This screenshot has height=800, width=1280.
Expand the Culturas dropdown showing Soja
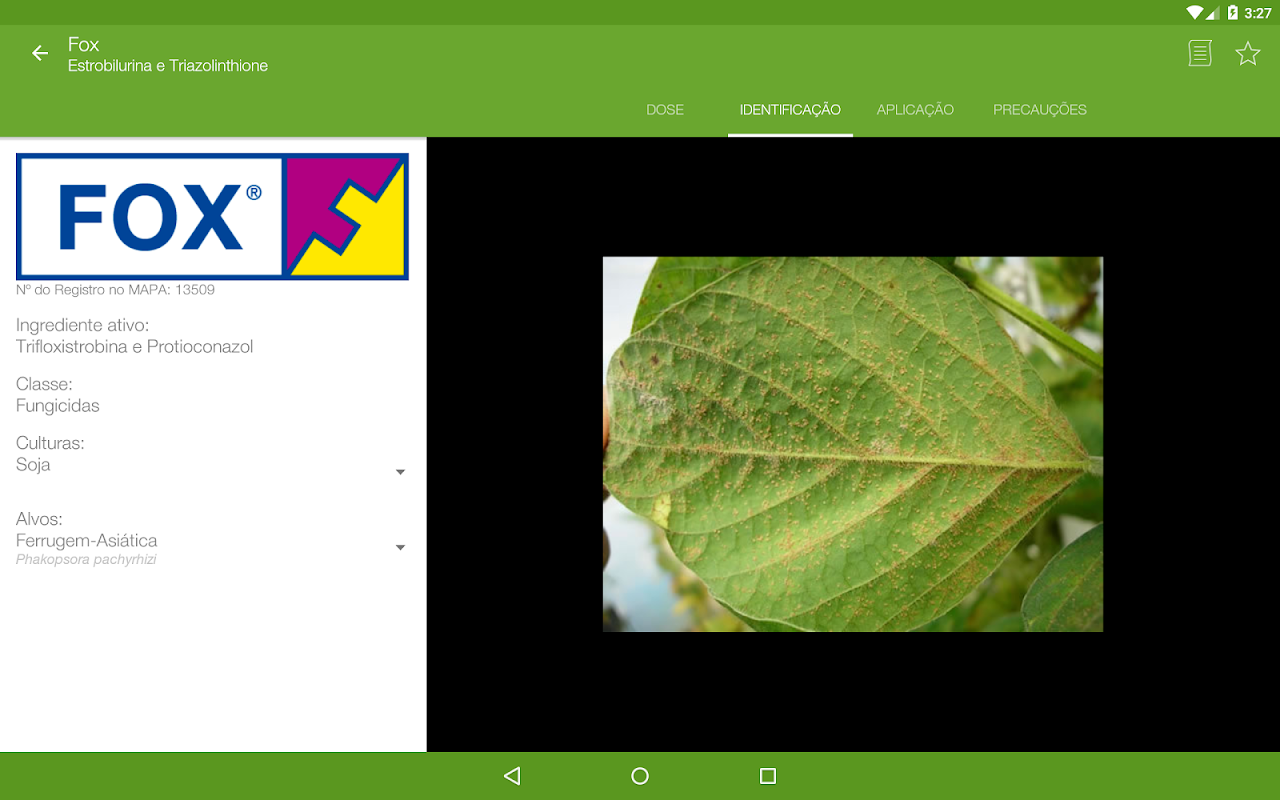coord(211,465)
